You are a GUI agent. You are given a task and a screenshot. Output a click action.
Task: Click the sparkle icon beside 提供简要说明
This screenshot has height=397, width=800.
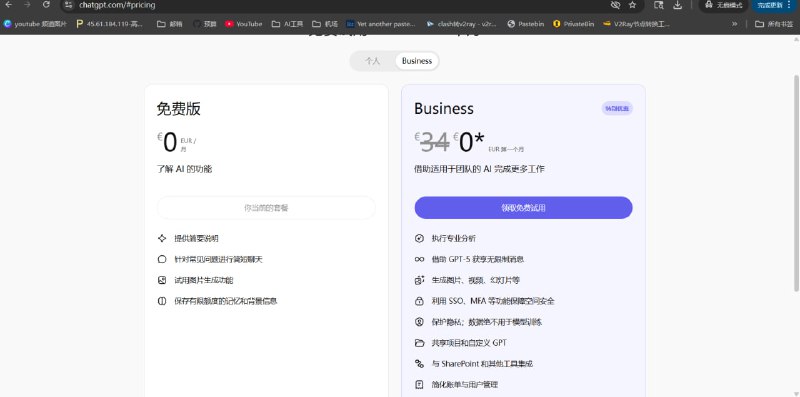pyautogui.click(x=162, y=238)
